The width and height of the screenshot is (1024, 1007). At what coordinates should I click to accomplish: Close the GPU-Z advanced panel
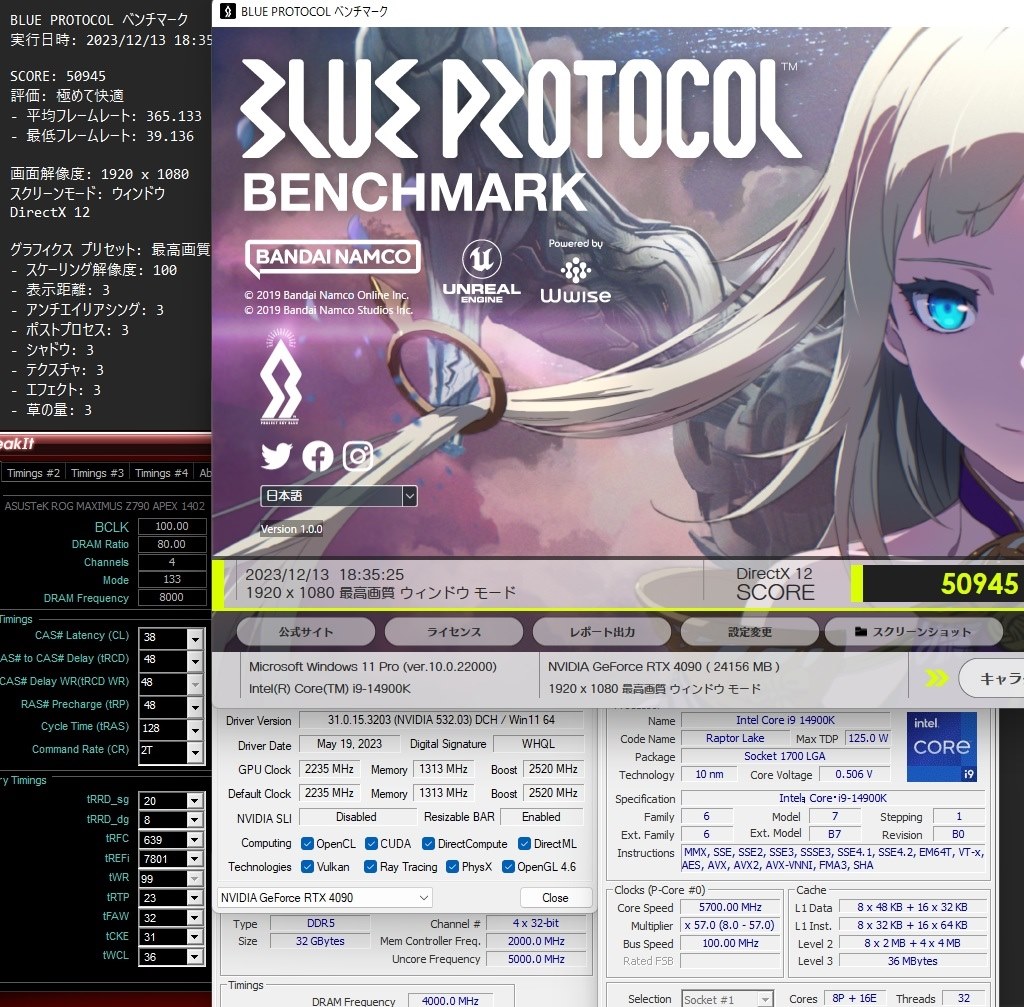pyautogui.click(x=555, y=898)
